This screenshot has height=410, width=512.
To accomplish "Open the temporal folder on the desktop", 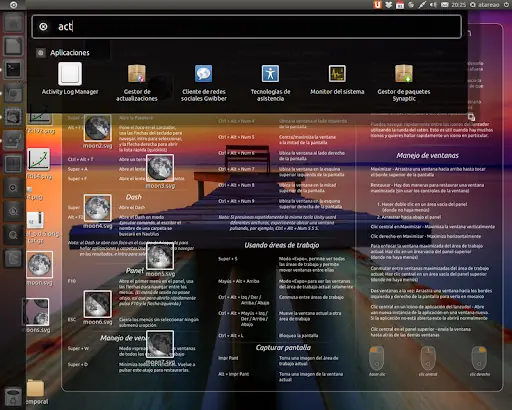I will 36,392.
